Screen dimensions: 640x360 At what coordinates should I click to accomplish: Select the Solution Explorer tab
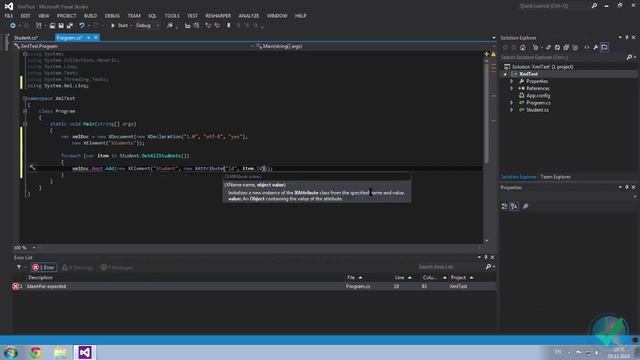pyautogui.click(x=518, y=177)
